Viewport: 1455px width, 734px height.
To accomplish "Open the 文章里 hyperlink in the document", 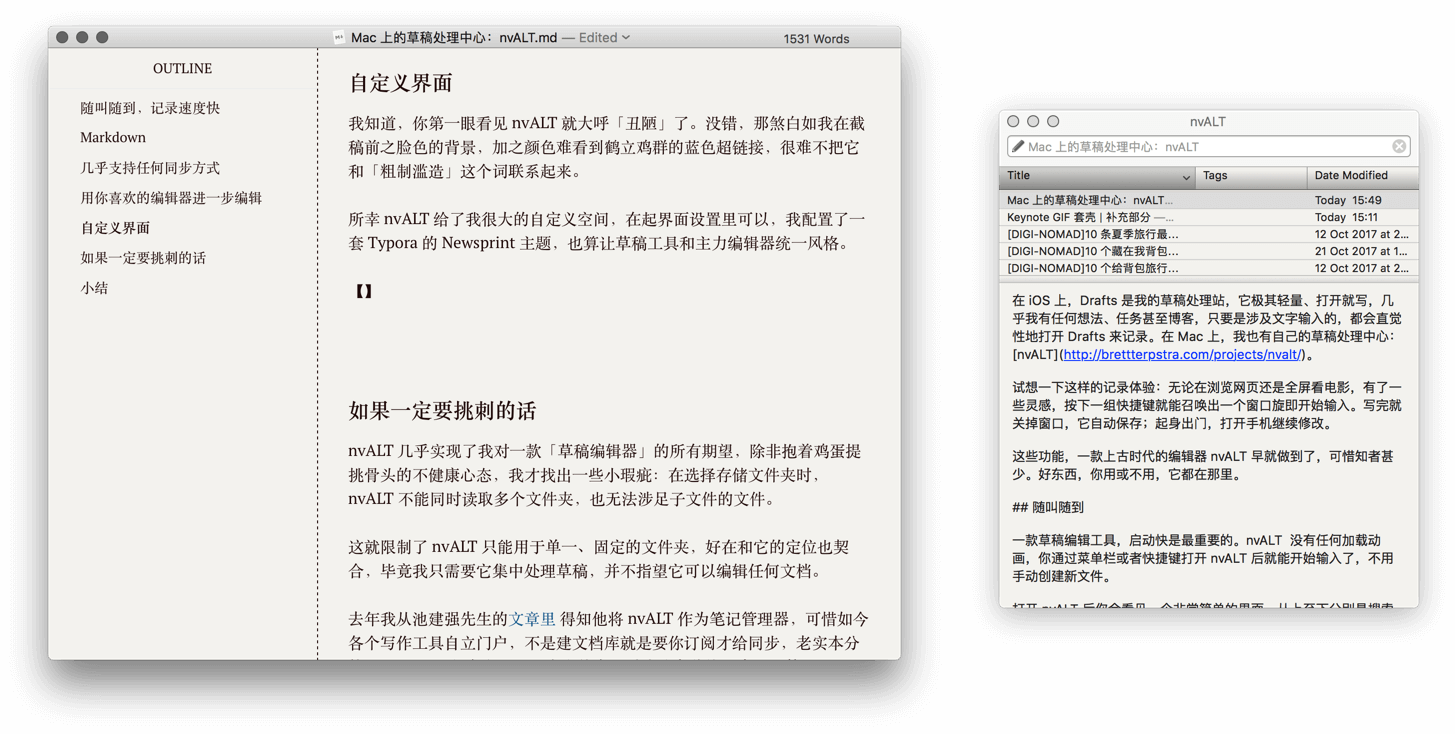I will [532, 620].
